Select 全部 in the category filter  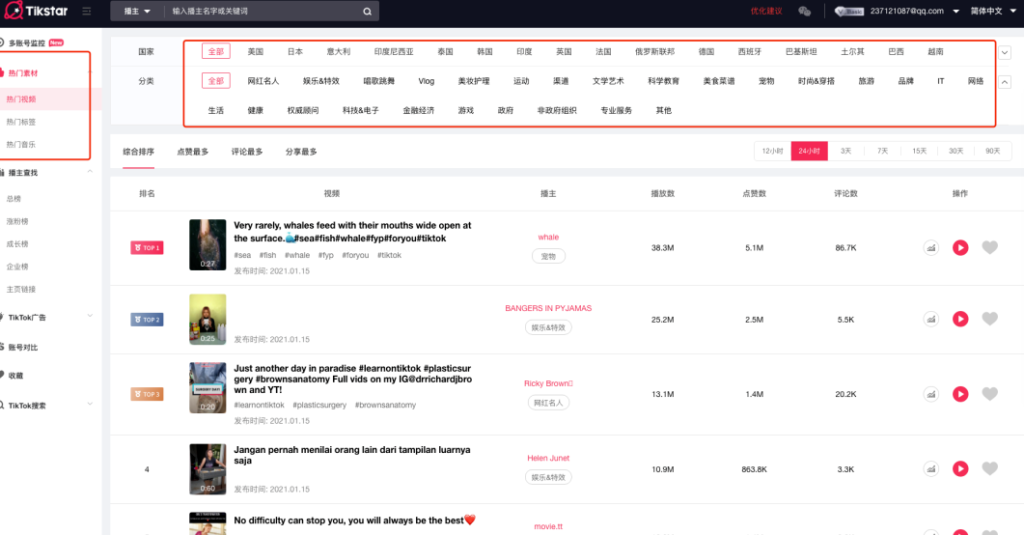216,81
